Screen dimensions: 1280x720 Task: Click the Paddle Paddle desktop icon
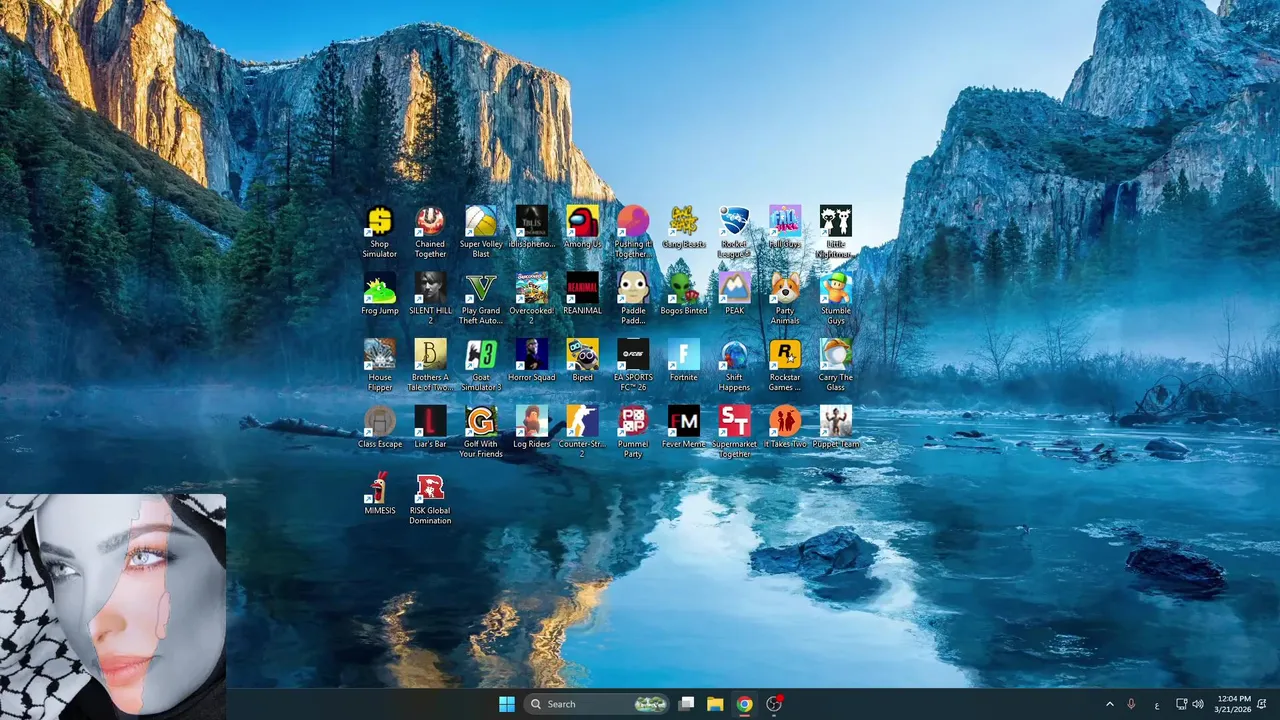(633, 298)
